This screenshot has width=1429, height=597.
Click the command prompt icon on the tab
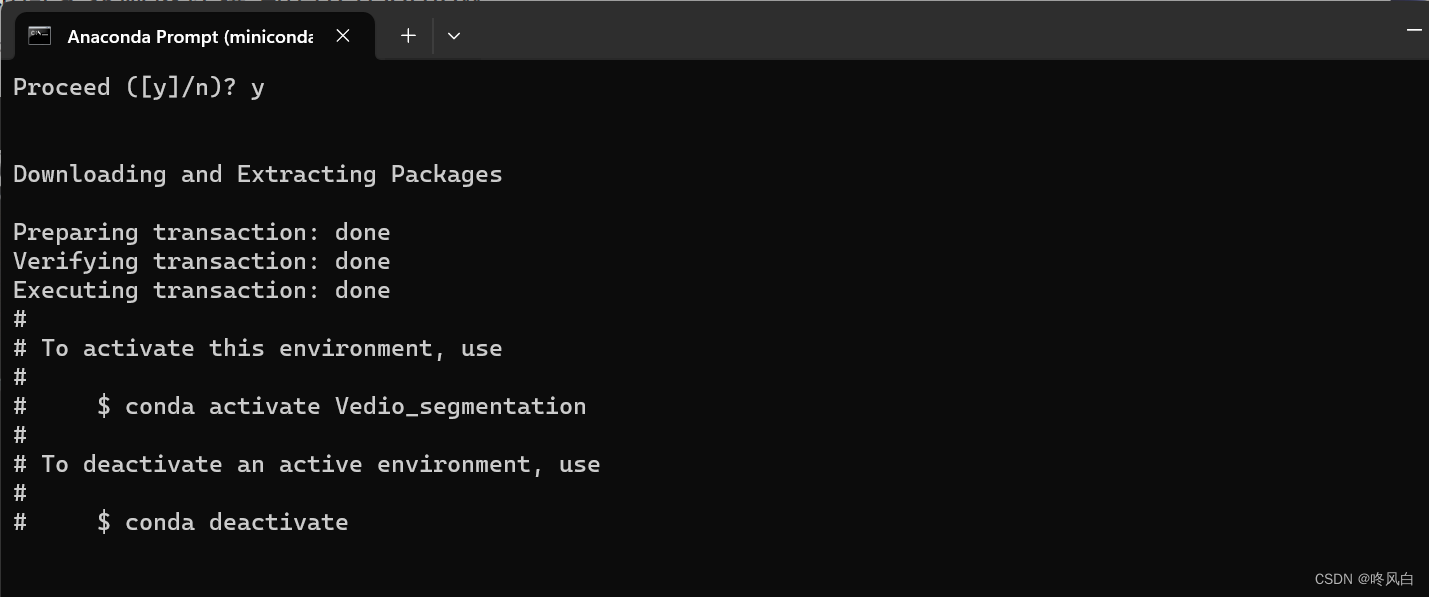pyautogui.click(x=39, y=35)
